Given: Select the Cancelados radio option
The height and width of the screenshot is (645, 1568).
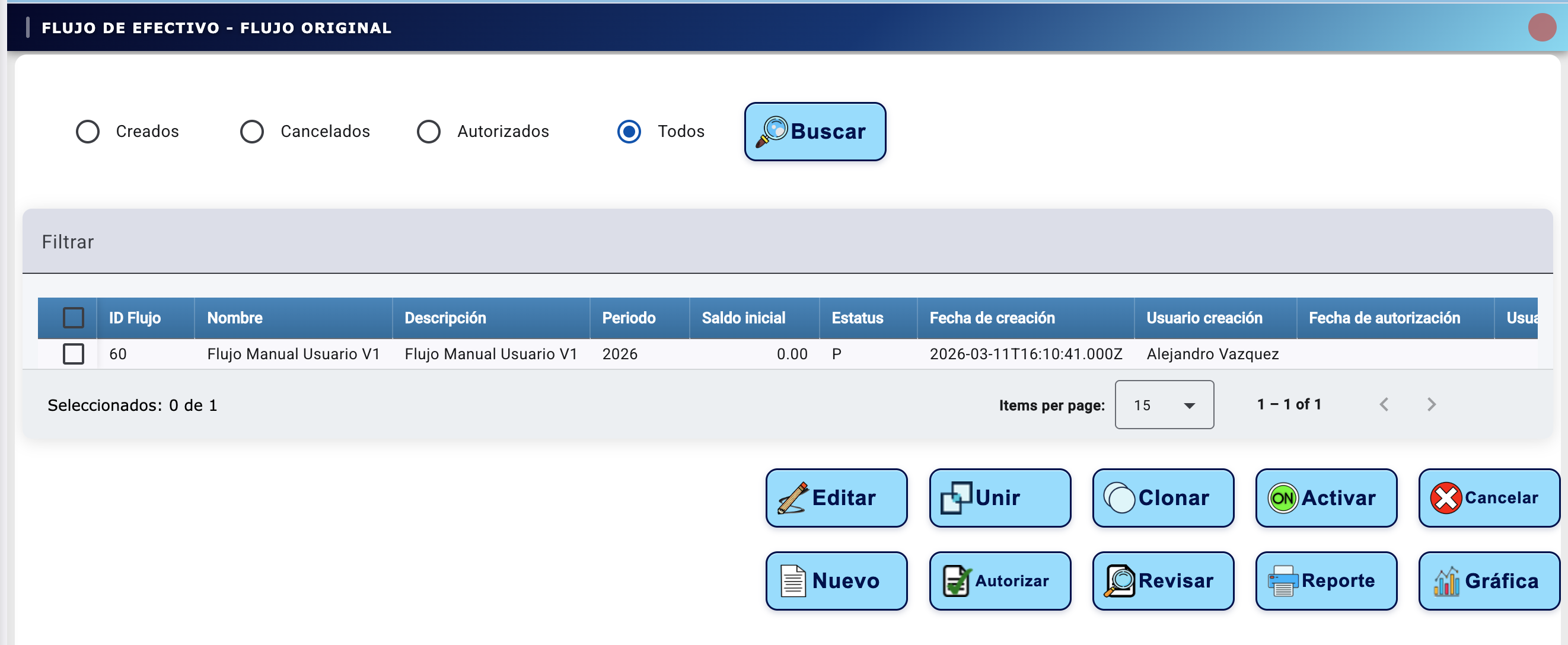Looking at the screenshot, I should pos(252,132).
